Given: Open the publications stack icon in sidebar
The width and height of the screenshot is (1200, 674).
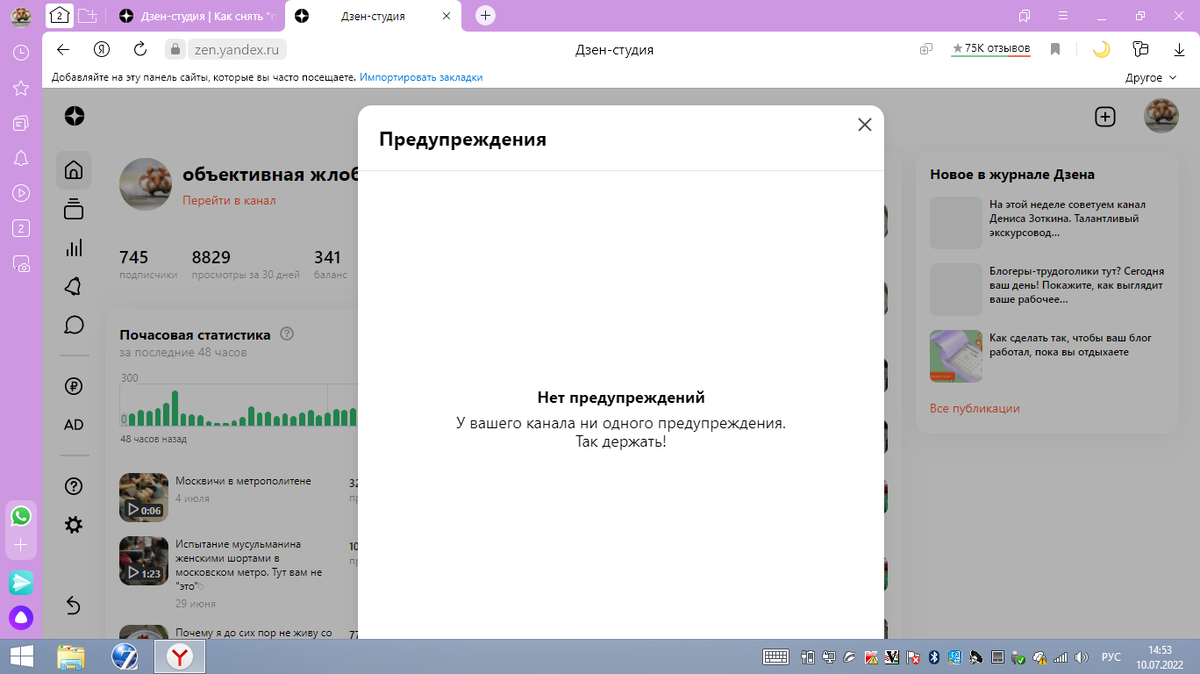Looking at the screenshot, I should point(74,209).
